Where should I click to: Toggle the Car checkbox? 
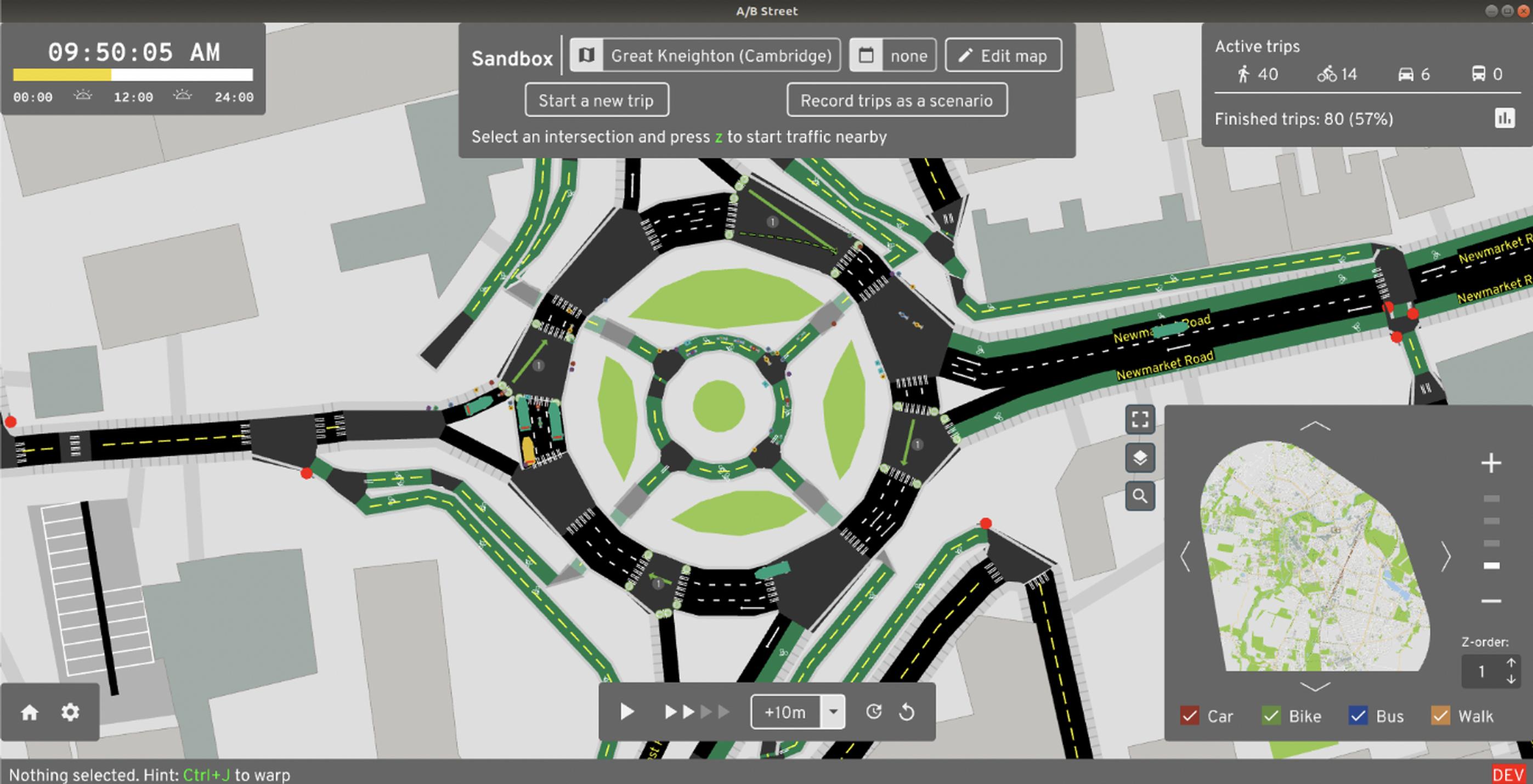(x=1189, y=715)
